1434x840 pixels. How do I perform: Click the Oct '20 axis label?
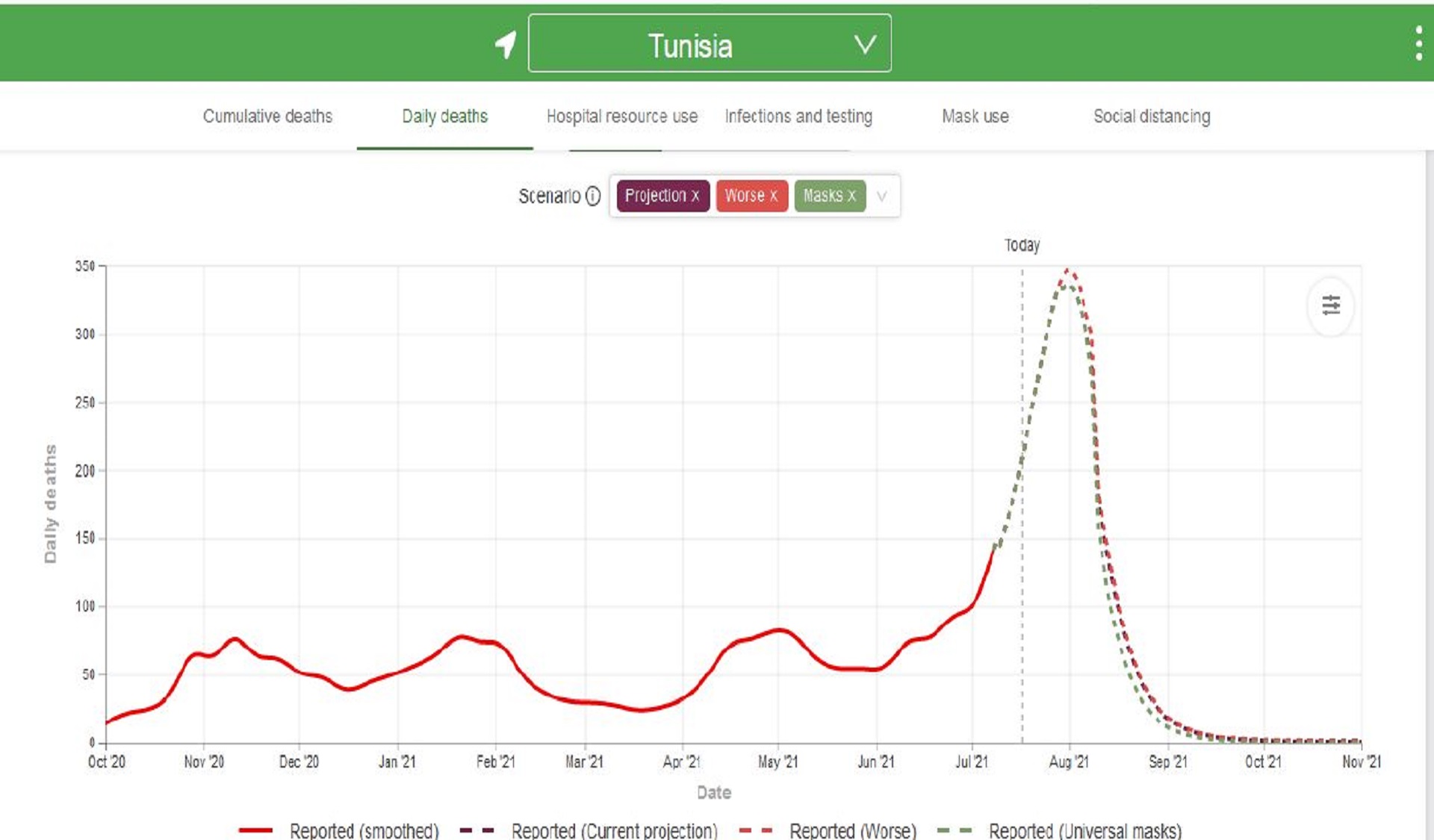(x=107, y=762)
